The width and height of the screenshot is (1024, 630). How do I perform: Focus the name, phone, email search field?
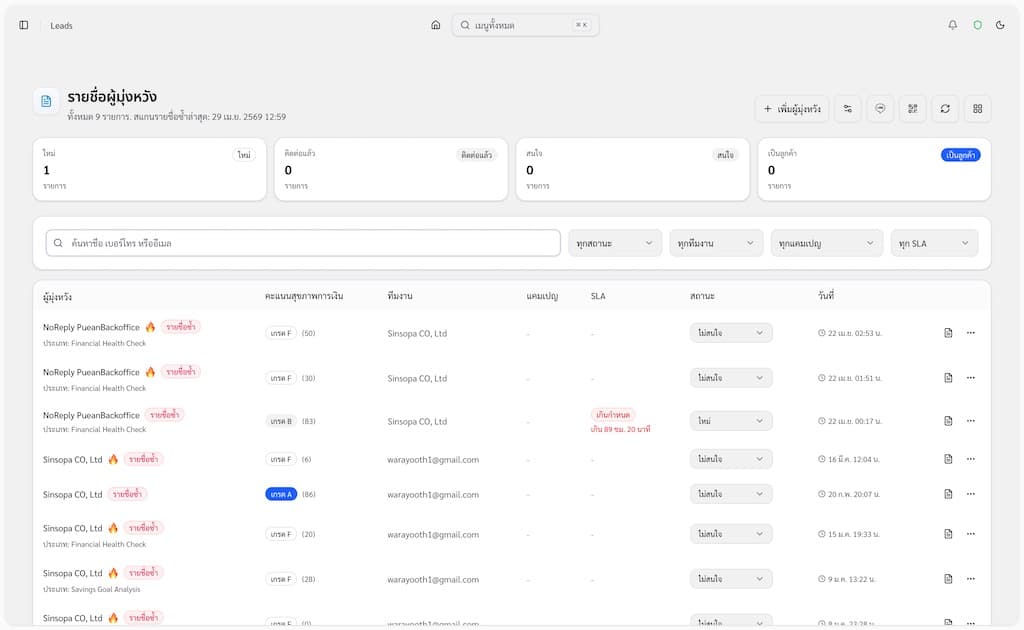303,243
